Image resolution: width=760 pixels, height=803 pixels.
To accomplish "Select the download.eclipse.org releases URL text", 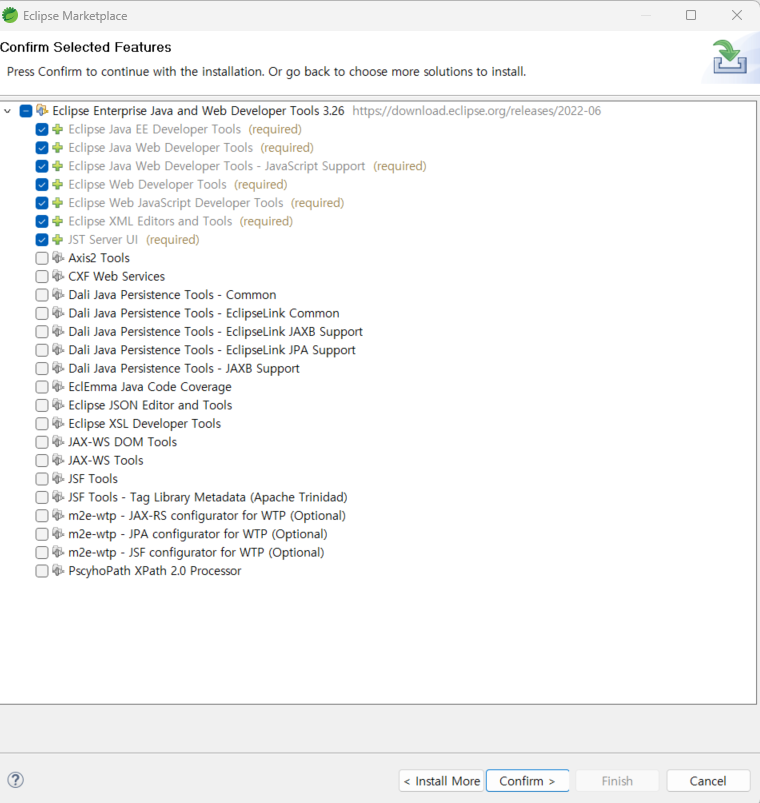I will pyautogui.click(x=476, y=111).
